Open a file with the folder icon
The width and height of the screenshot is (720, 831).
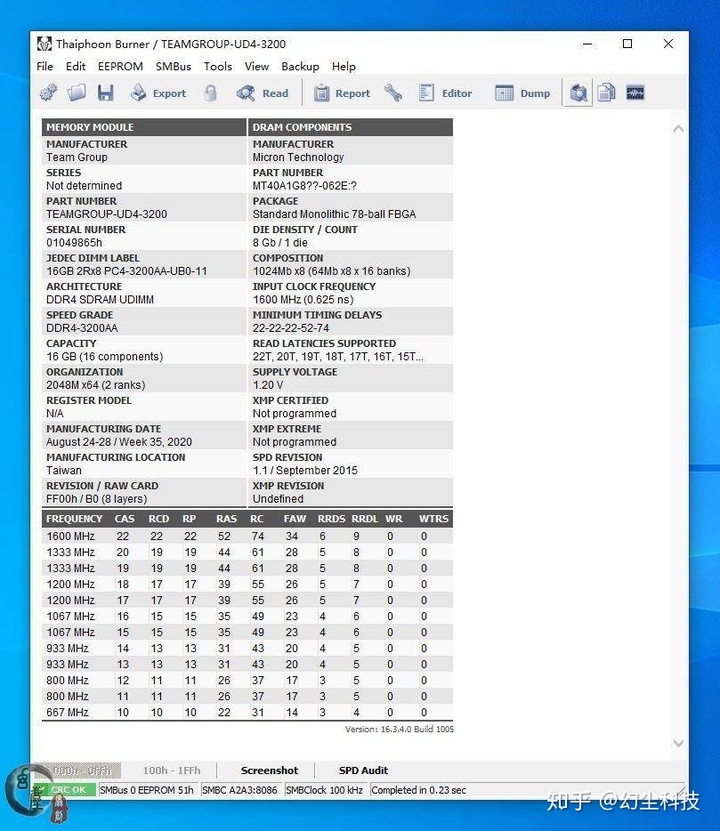pyautogui.click(x=76, y=93)
